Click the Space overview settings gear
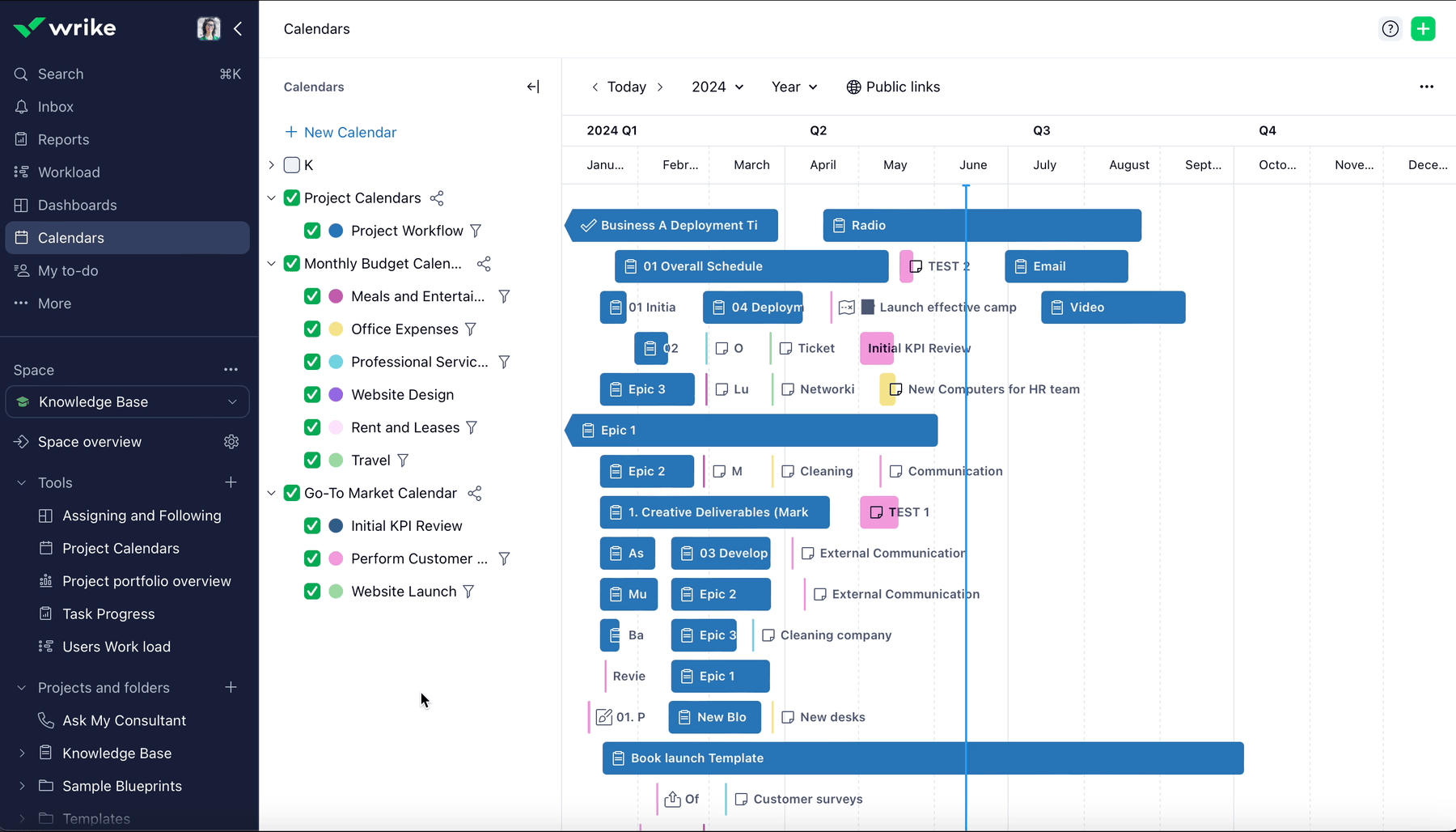 pos(231,441)
